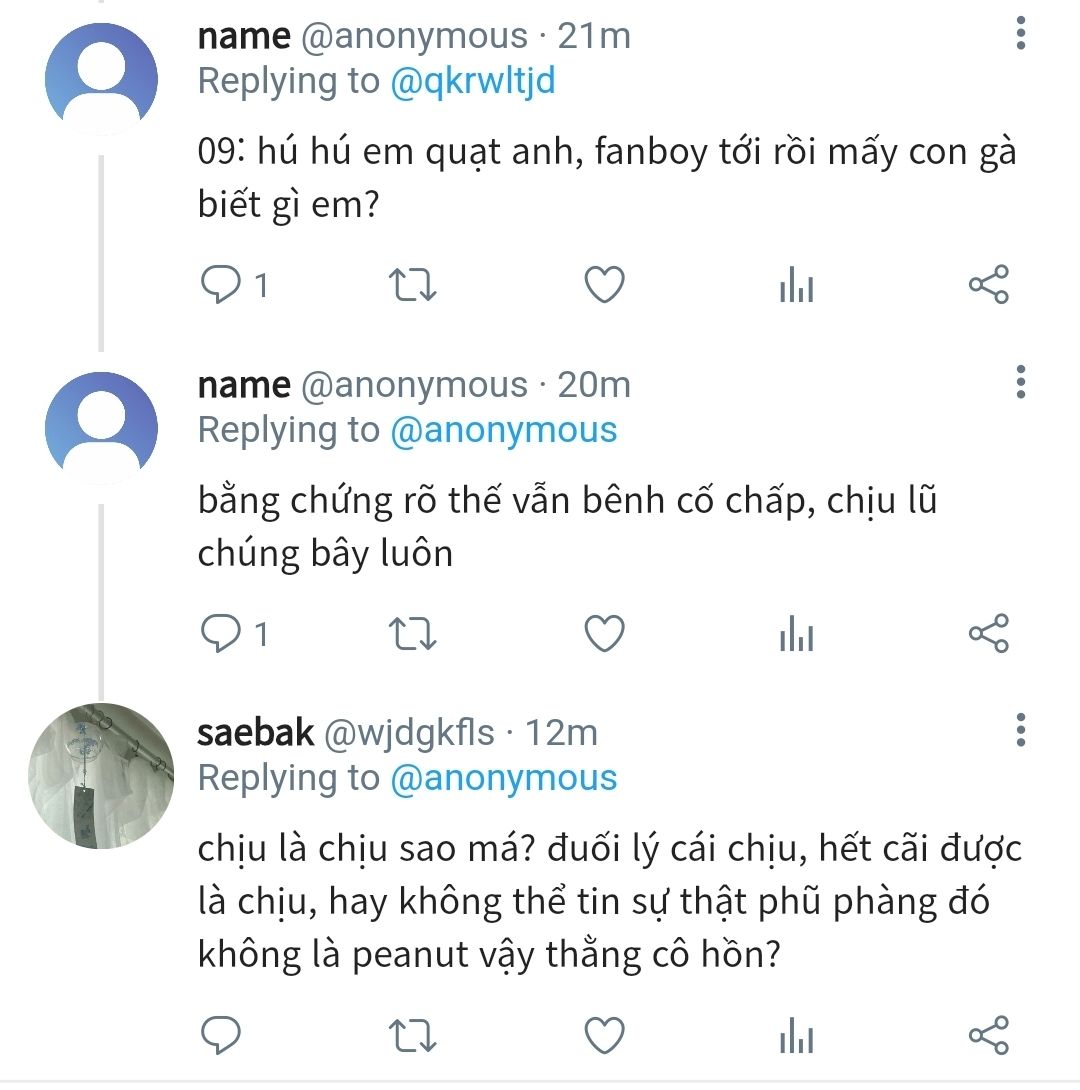1080x1090 pixels.
Task: Open @anonymous mention in saebak's reply
Action: 503,778
